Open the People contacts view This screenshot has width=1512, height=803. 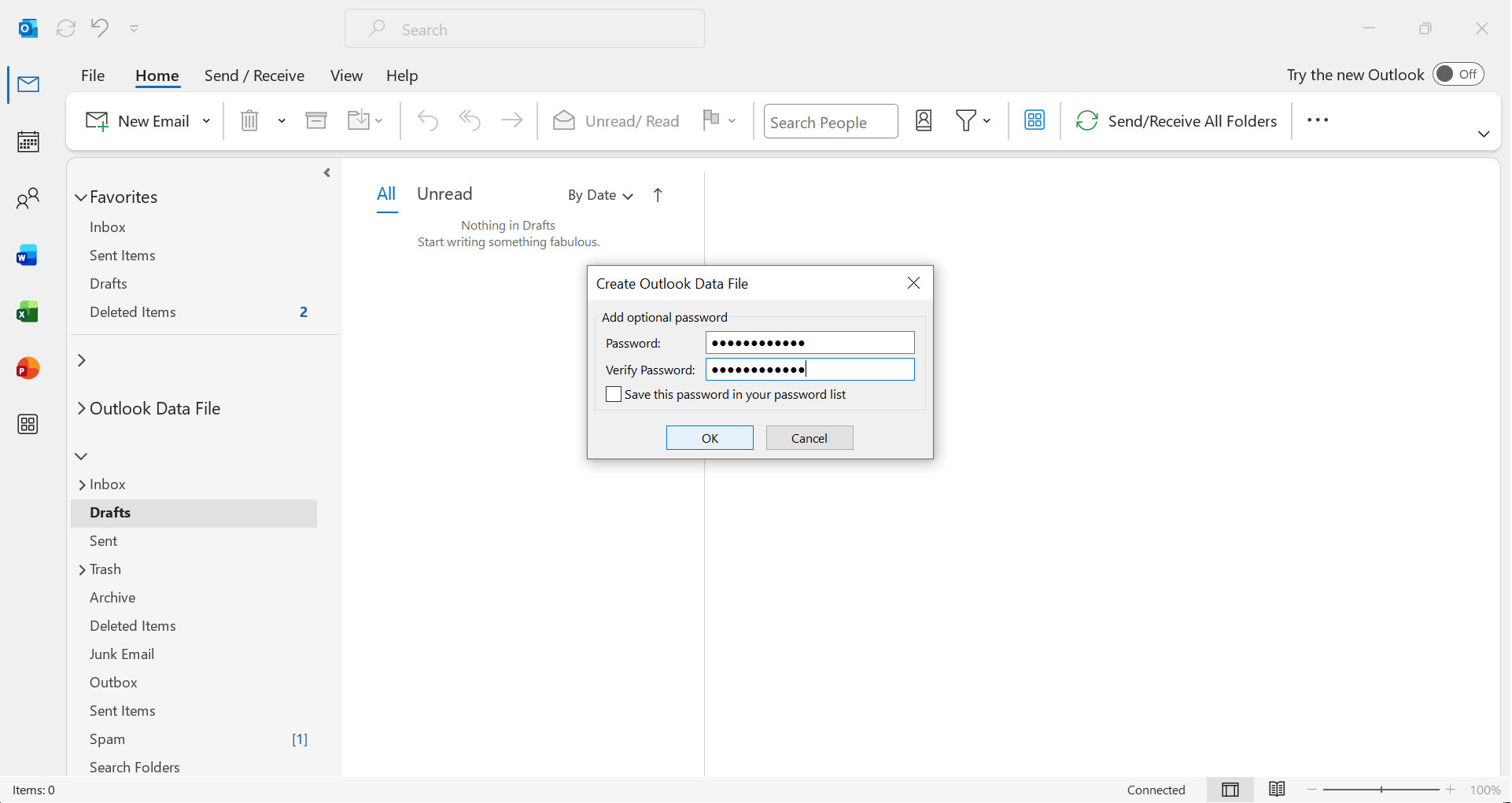(x=28, y=198)
